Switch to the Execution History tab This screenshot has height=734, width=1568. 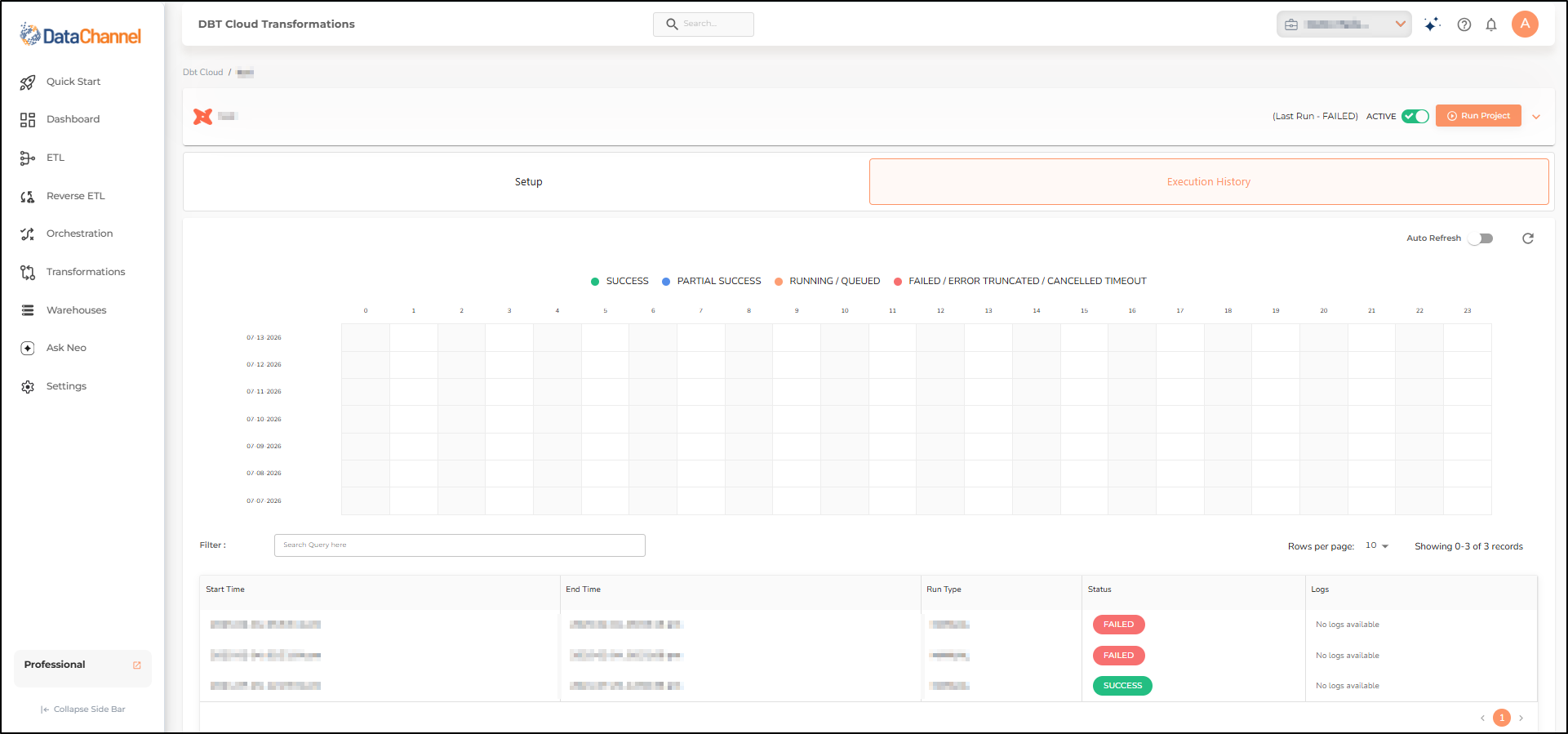(x=1209, y=182)
